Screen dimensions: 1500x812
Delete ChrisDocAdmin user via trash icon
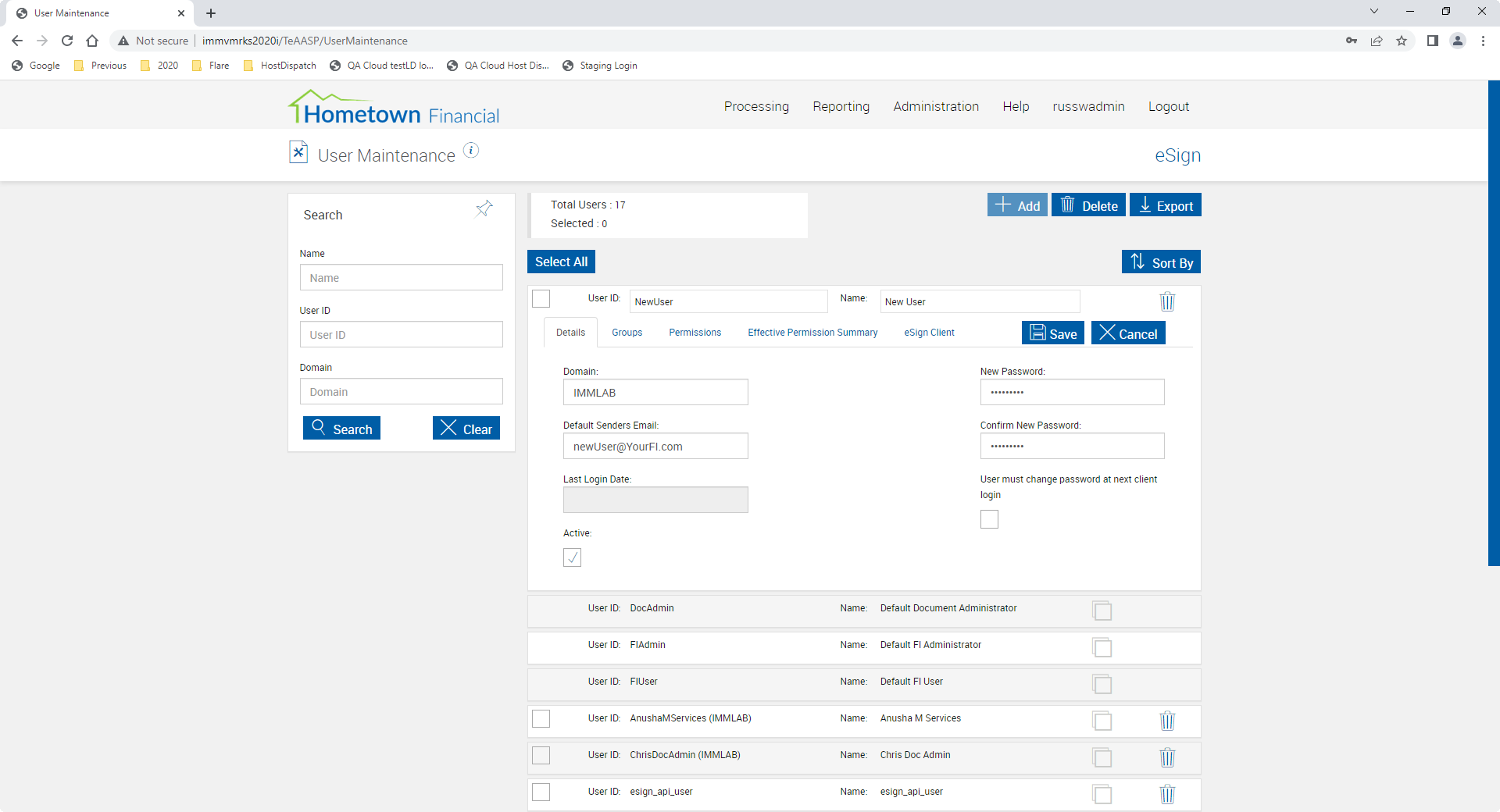tap(1167, 757)
